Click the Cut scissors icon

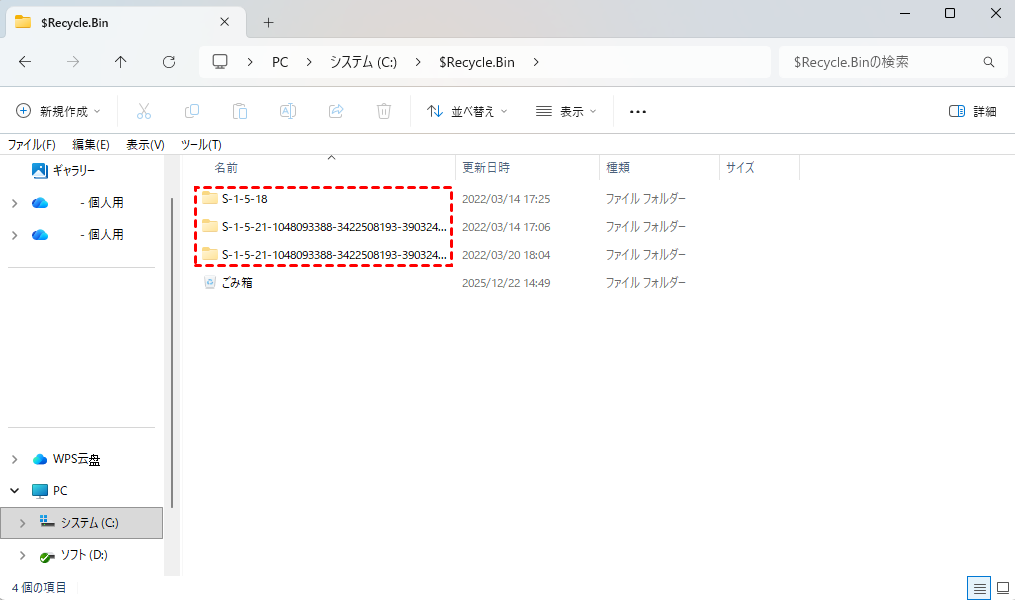coord(144,111)
